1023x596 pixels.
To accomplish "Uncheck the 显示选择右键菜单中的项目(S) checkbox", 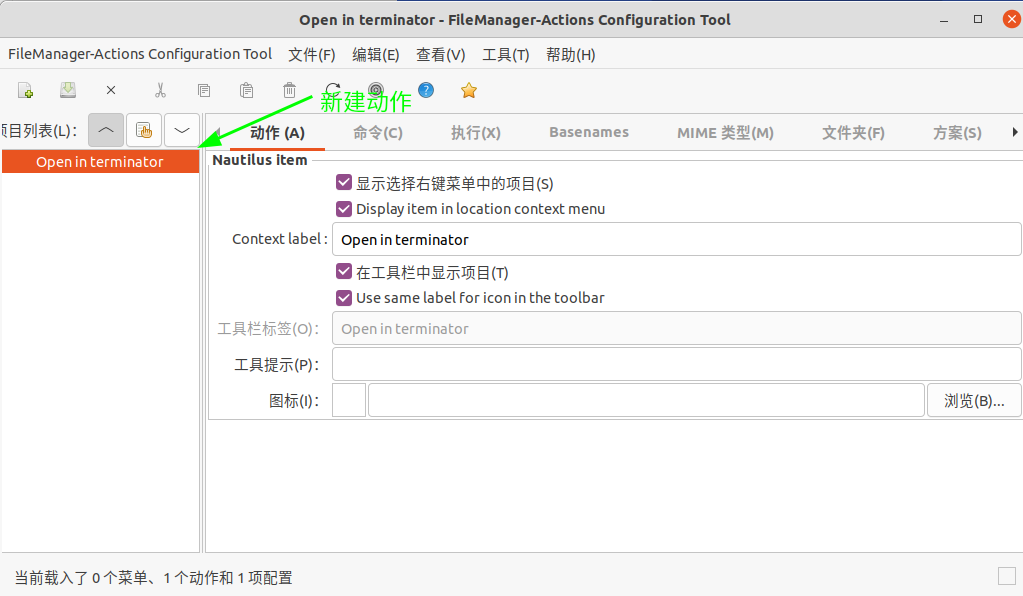I will pyautogui.click(x=344, y=183).
